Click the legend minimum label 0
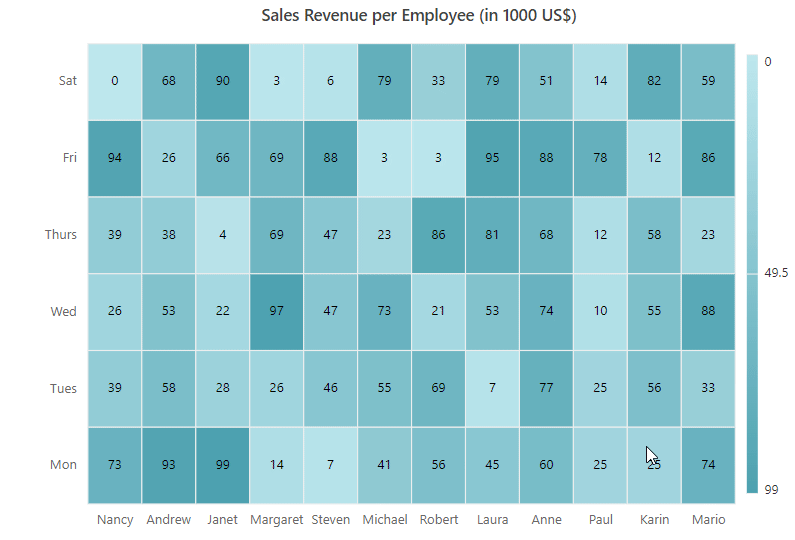Viewport: 795px width, 540px height. click(768, 62)
